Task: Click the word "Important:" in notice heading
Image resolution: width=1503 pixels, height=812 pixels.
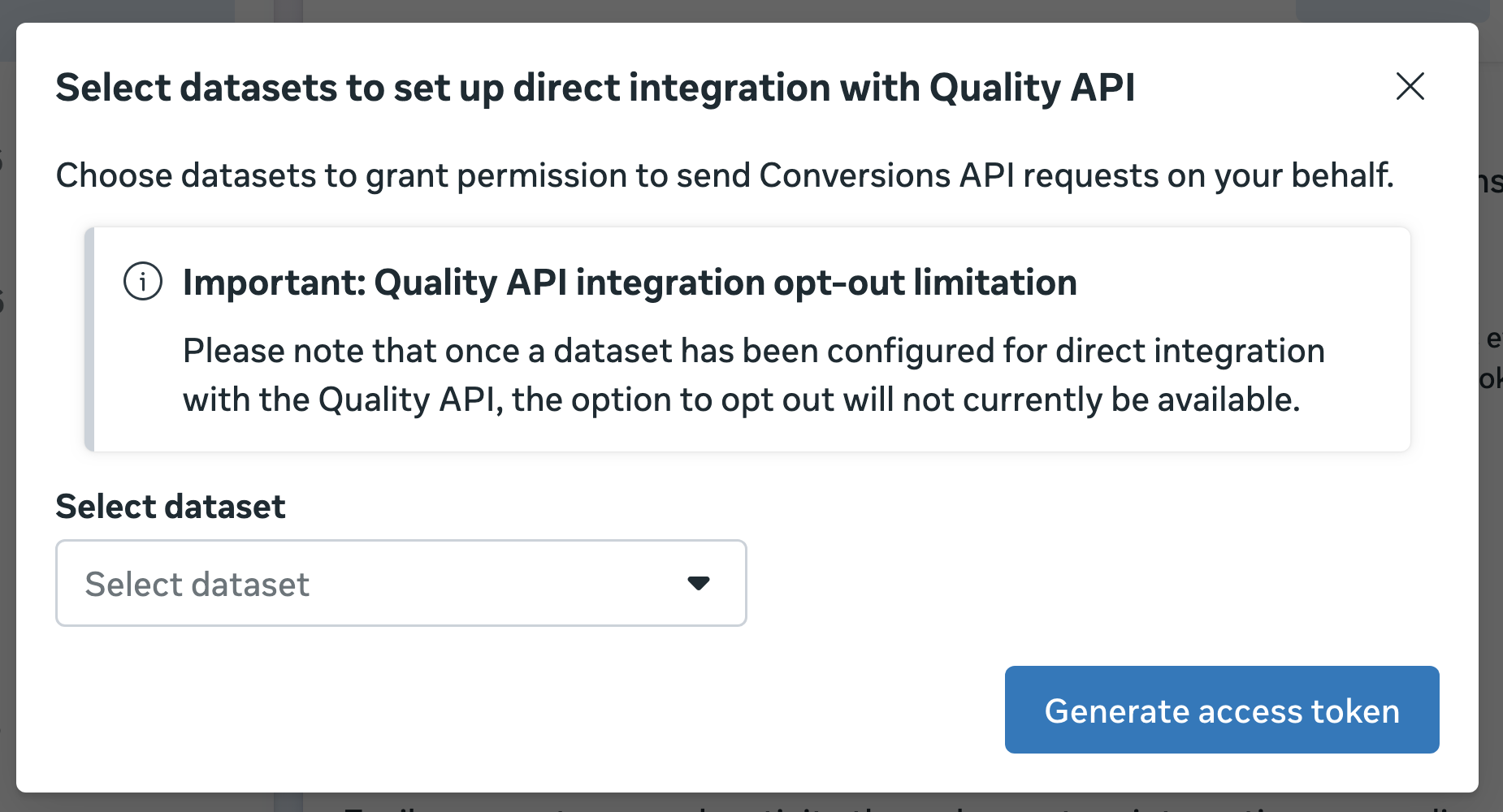Action: 275,283
